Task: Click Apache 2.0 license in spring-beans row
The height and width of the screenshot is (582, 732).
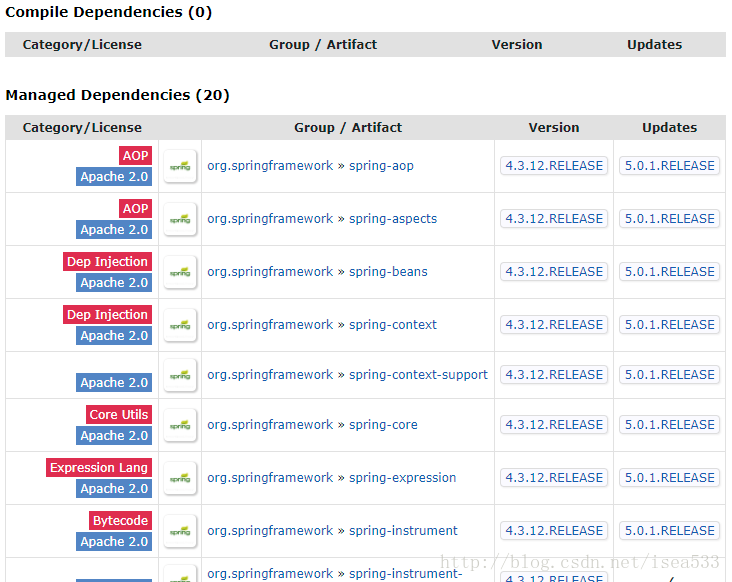Action: tap(114, 282)
